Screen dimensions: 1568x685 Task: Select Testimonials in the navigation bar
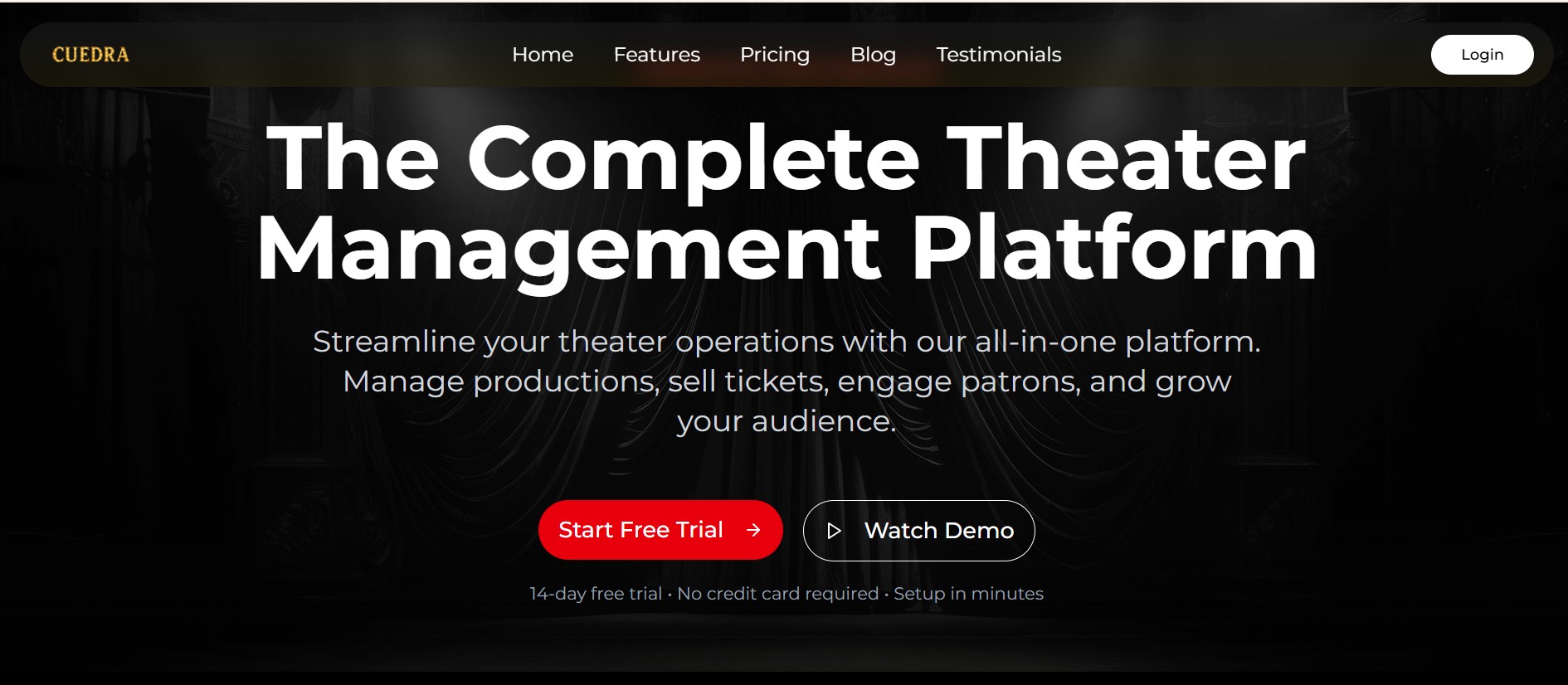point(999,55)
